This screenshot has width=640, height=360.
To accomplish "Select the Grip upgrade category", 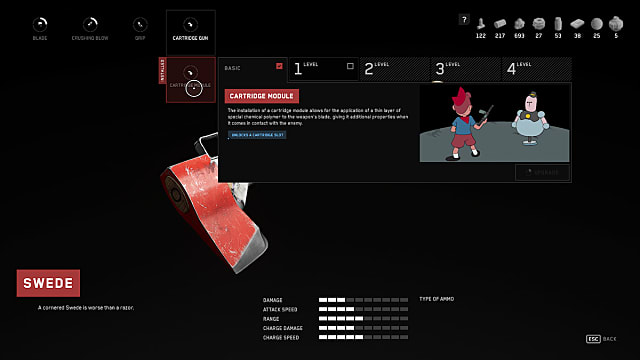I will 140,29.
